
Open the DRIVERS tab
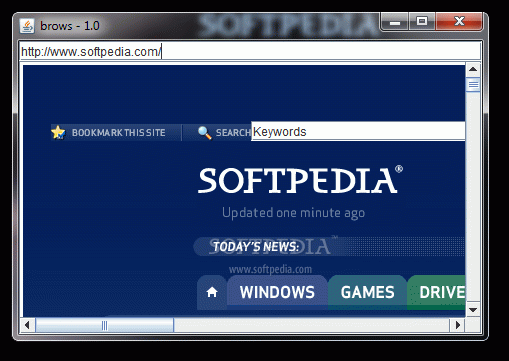[x=436, y=292]
